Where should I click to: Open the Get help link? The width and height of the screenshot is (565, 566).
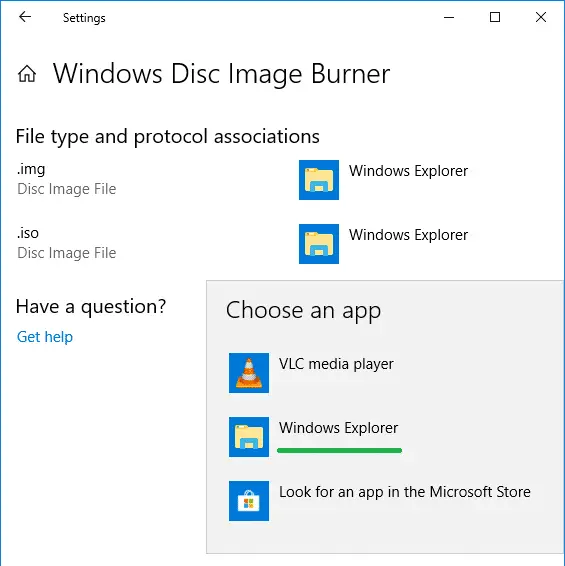45,337
